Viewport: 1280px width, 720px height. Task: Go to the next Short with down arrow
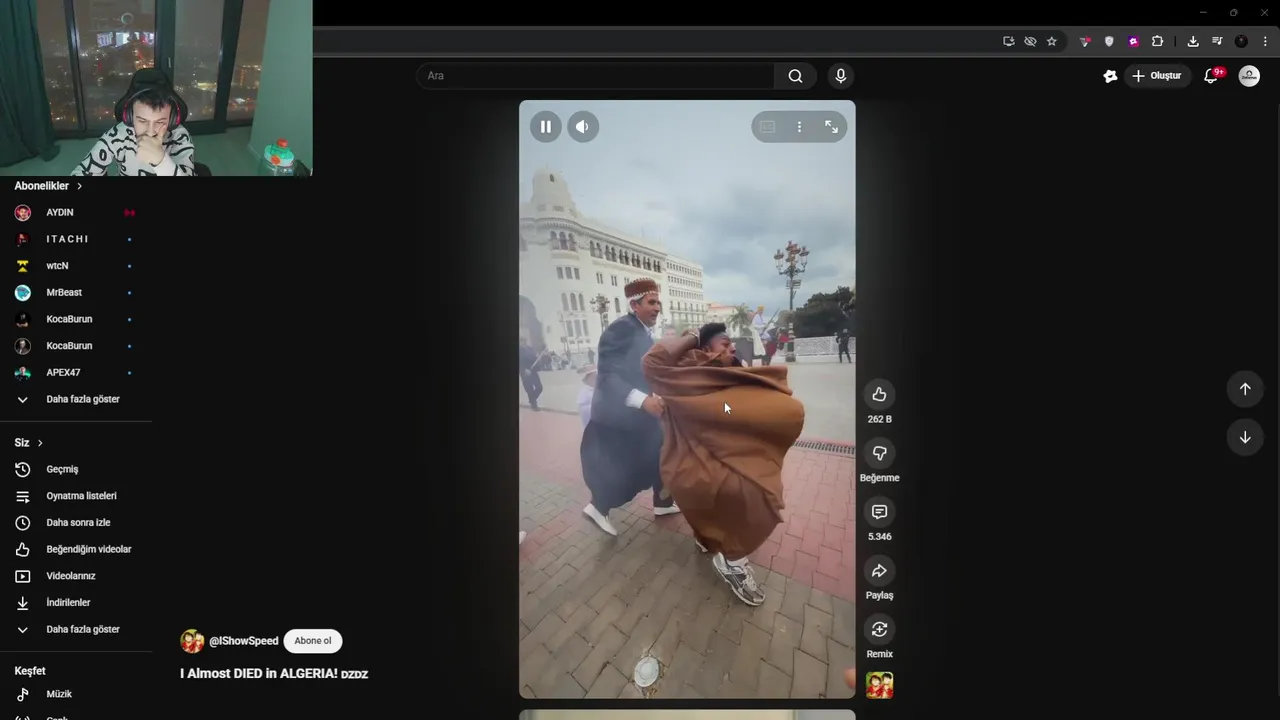tap(1245, 437)
